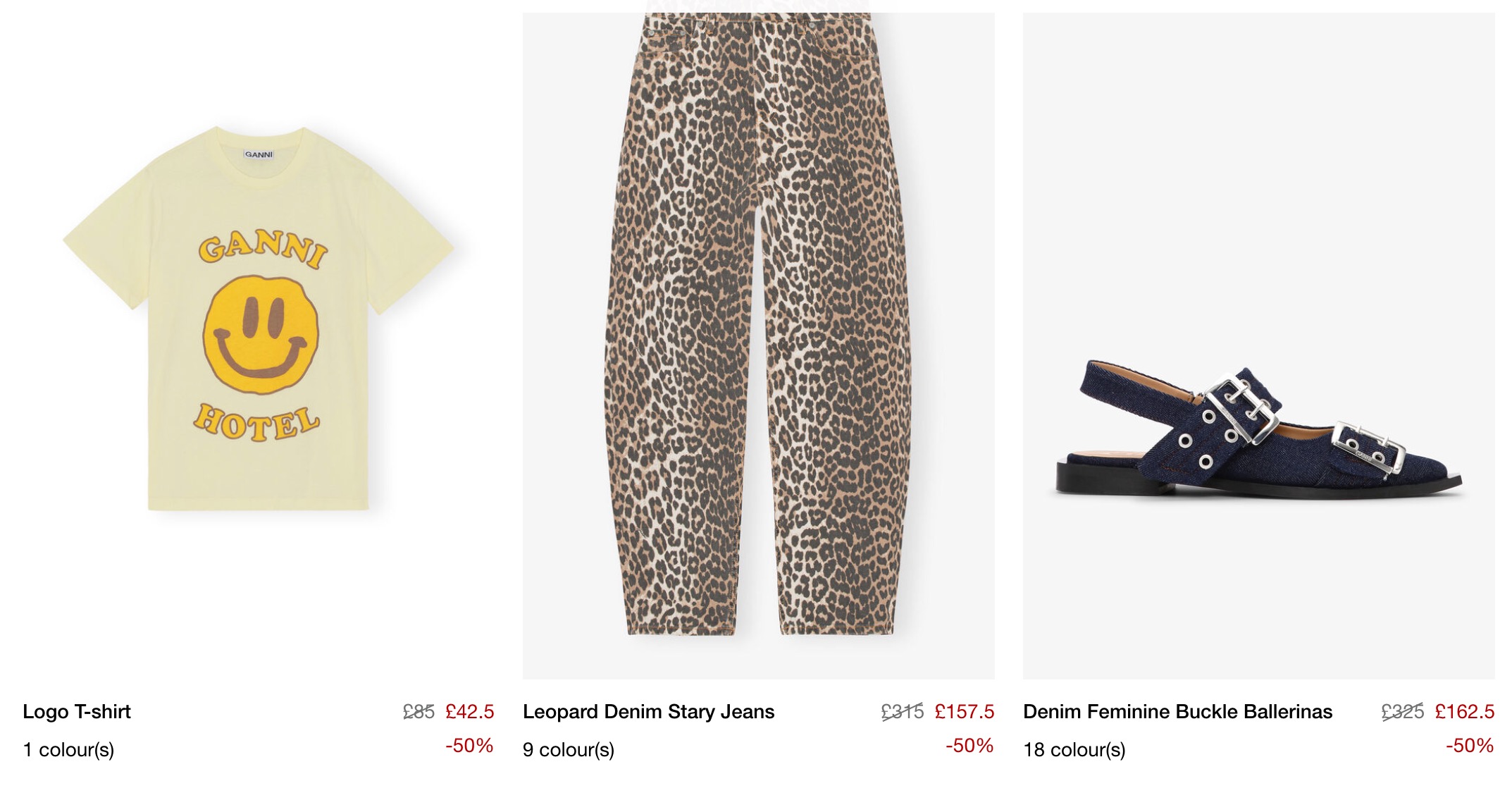
Task: Show the 9 colour(s) options for jeans
Action: coord(569,750)
